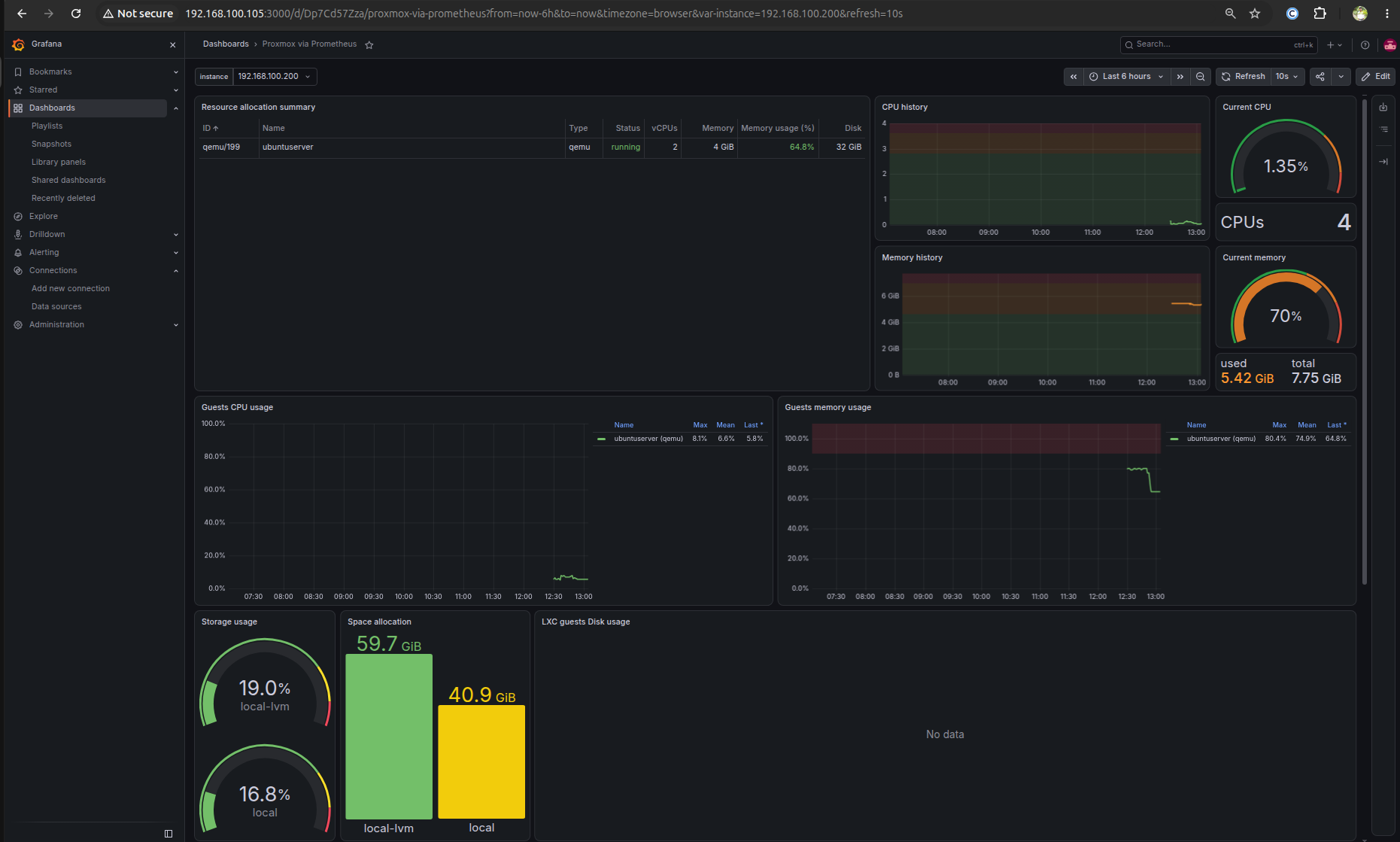The image size is (1400, 842).
Task: Sort the Guests CPU legend by Max
Action: click(x=700, y=425)
